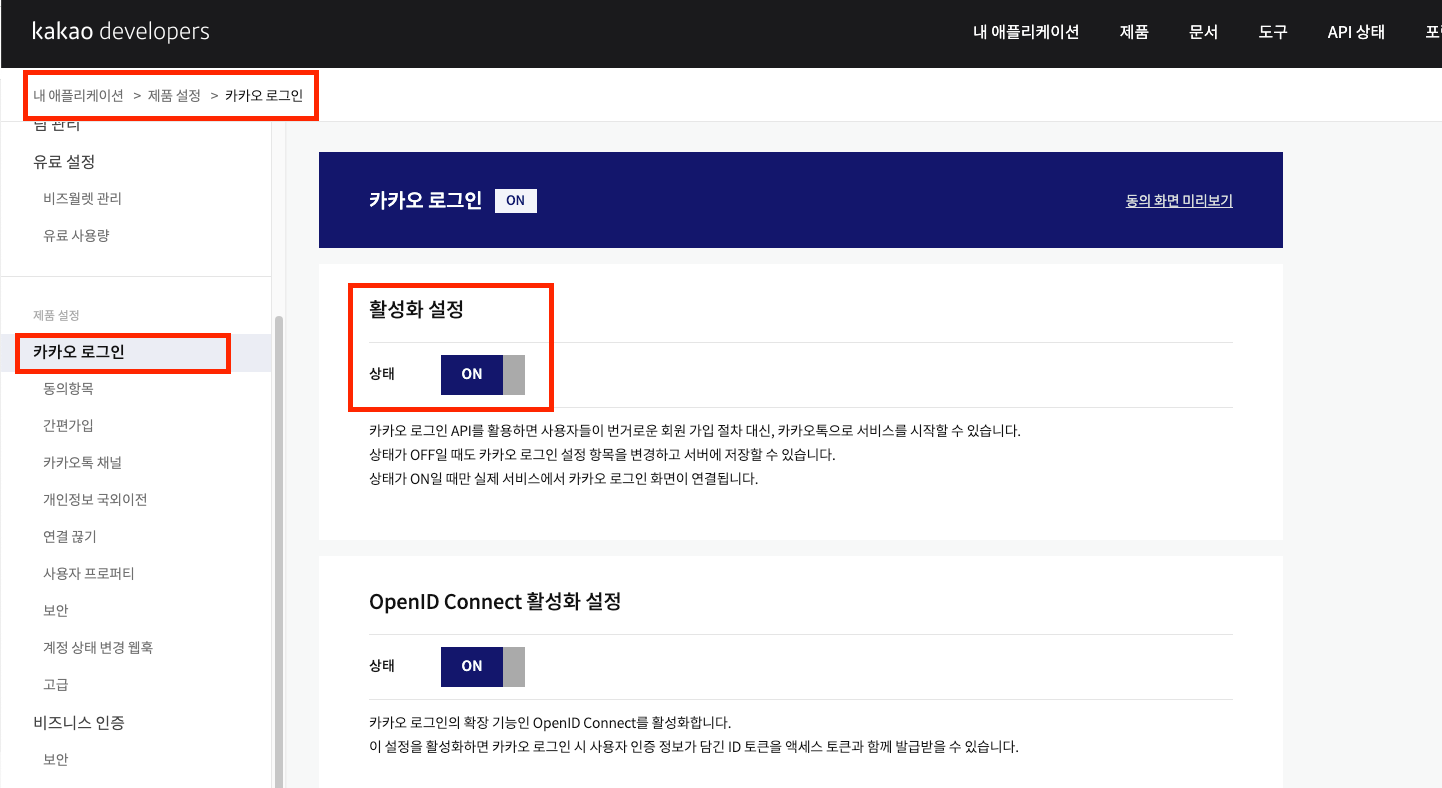
Task: Select 카카오 로그인 in the sidebar
Action: click(x=79, y=352)
